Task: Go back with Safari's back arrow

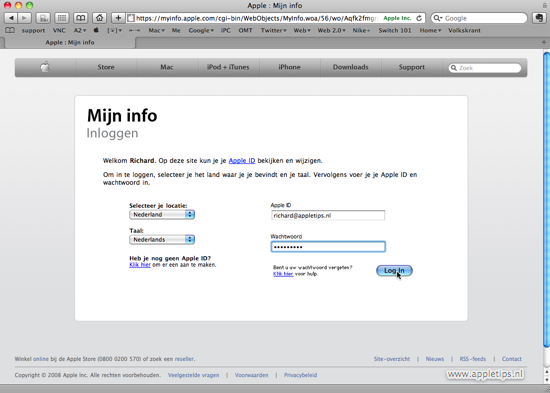Action: click(11, 18)
